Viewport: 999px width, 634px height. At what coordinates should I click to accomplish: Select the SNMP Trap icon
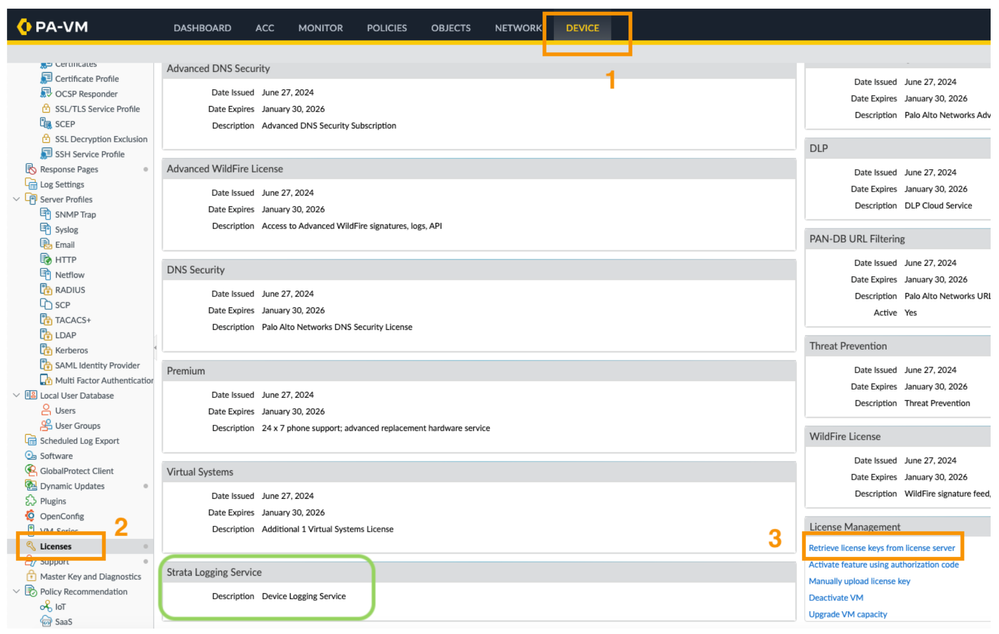pos(46,214)
